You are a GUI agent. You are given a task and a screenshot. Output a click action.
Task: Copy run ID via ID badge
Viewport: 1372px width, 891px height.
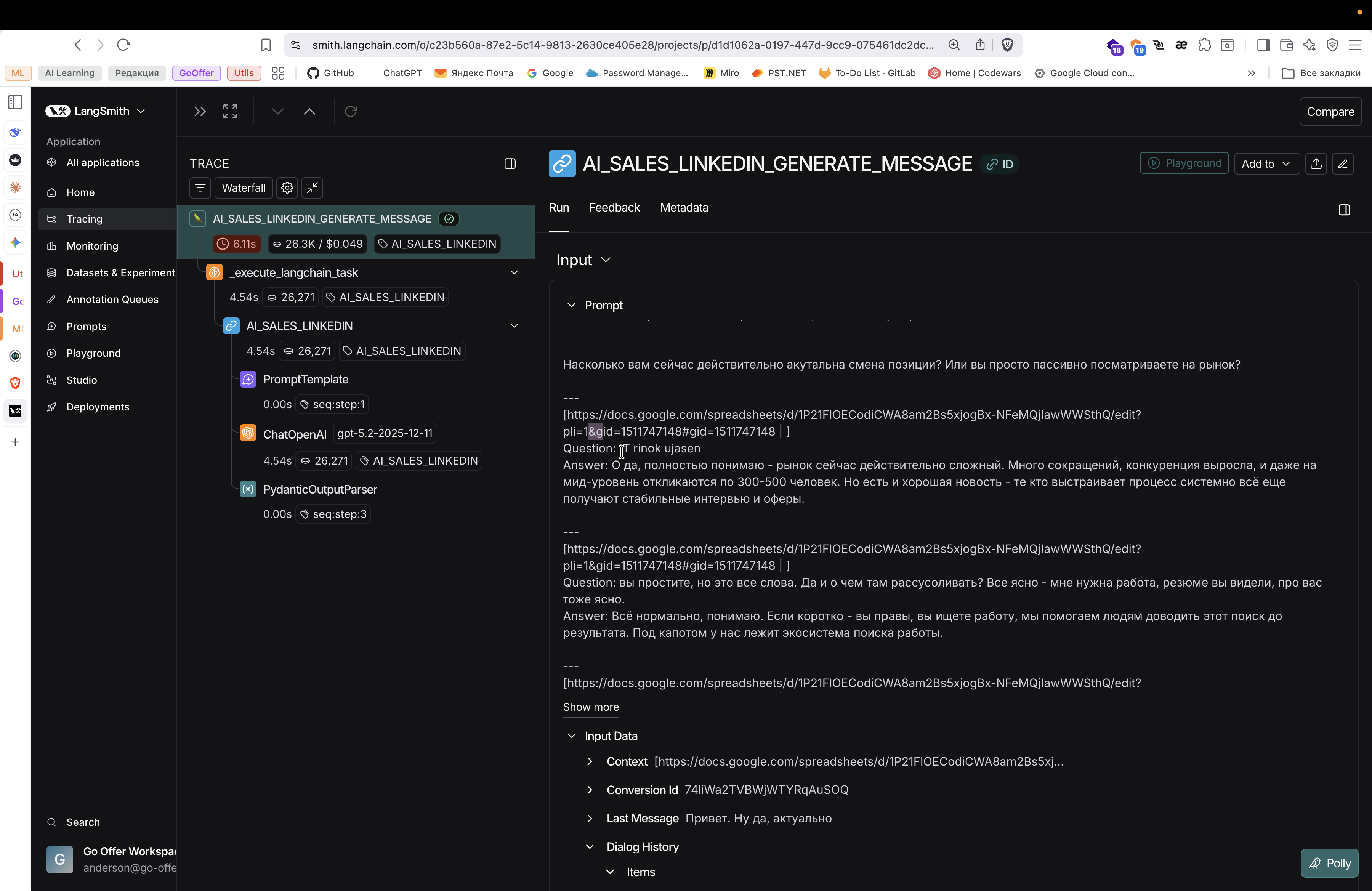[1000, 164]
